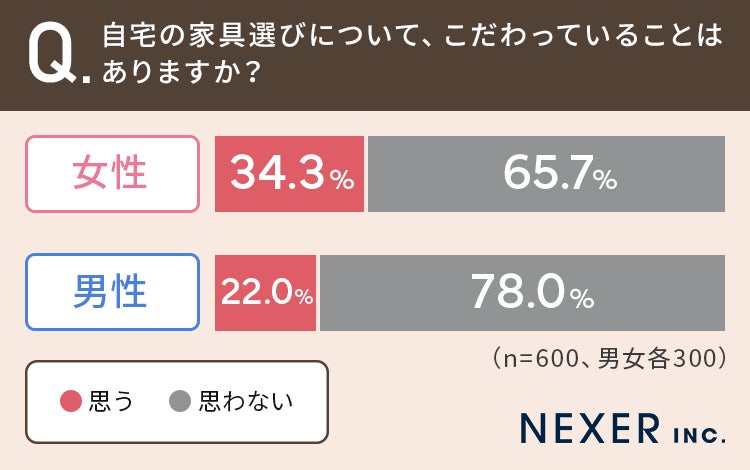Select the 34.3% red bar segment
The width and height of the screenshot is (750, 470).
point(290,175)
